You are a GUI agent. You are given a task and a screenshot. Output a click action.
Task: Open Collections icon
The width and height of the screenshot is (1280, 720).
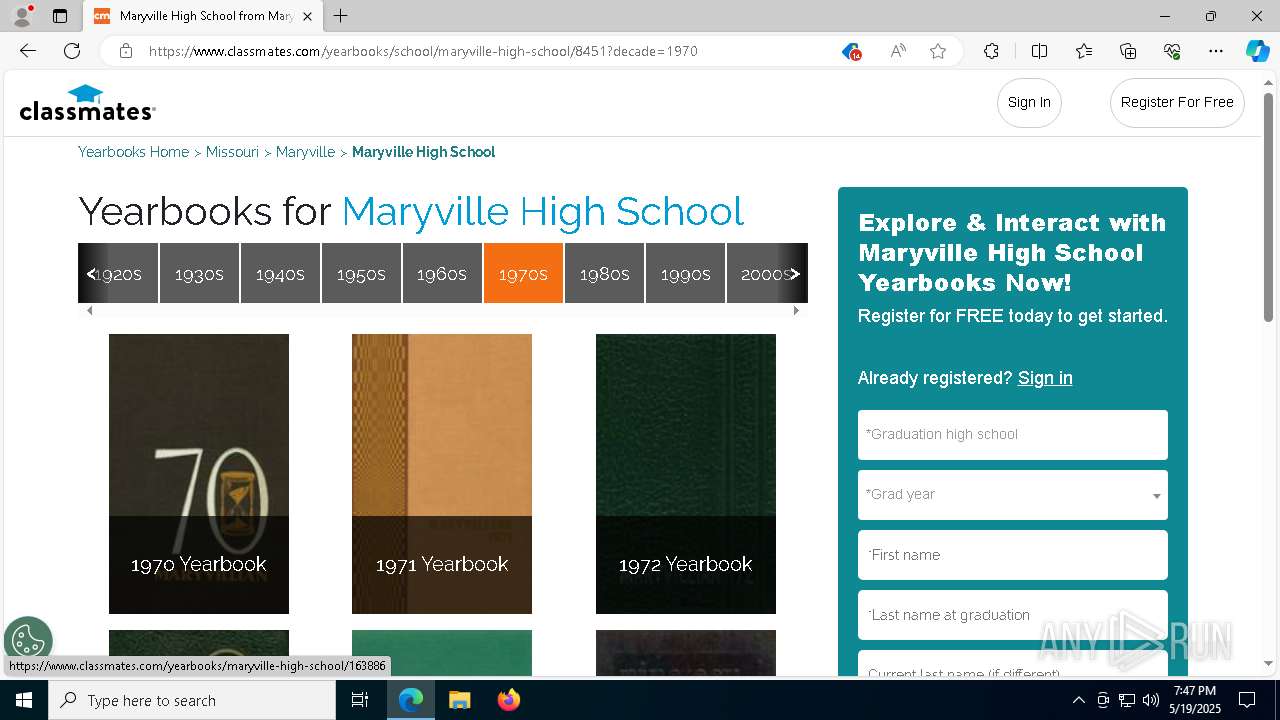(1128, 51)
